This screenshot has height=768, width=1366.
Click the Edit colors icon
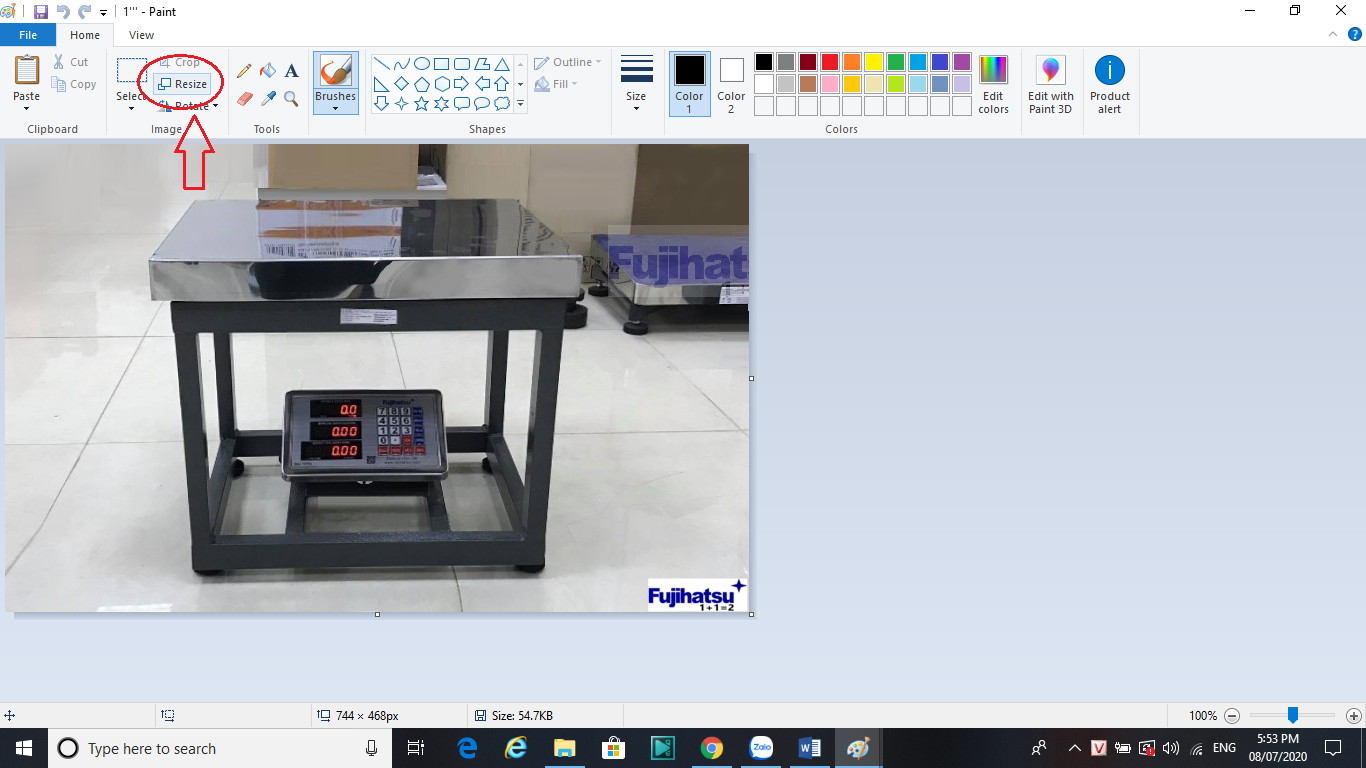coord(993,85)
